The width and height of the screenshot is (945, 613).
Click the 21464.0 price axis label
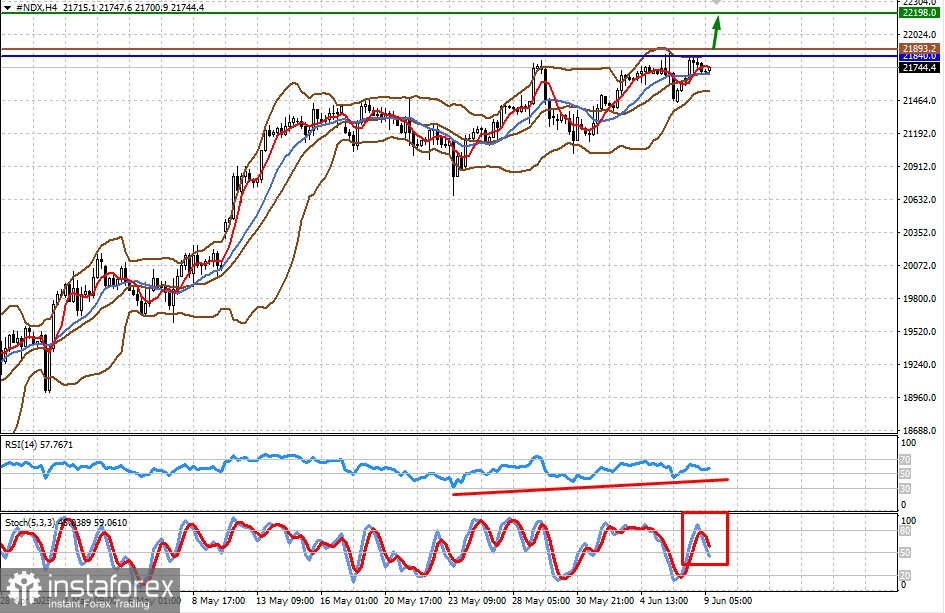pyautogui.click(x=919, y=101)
